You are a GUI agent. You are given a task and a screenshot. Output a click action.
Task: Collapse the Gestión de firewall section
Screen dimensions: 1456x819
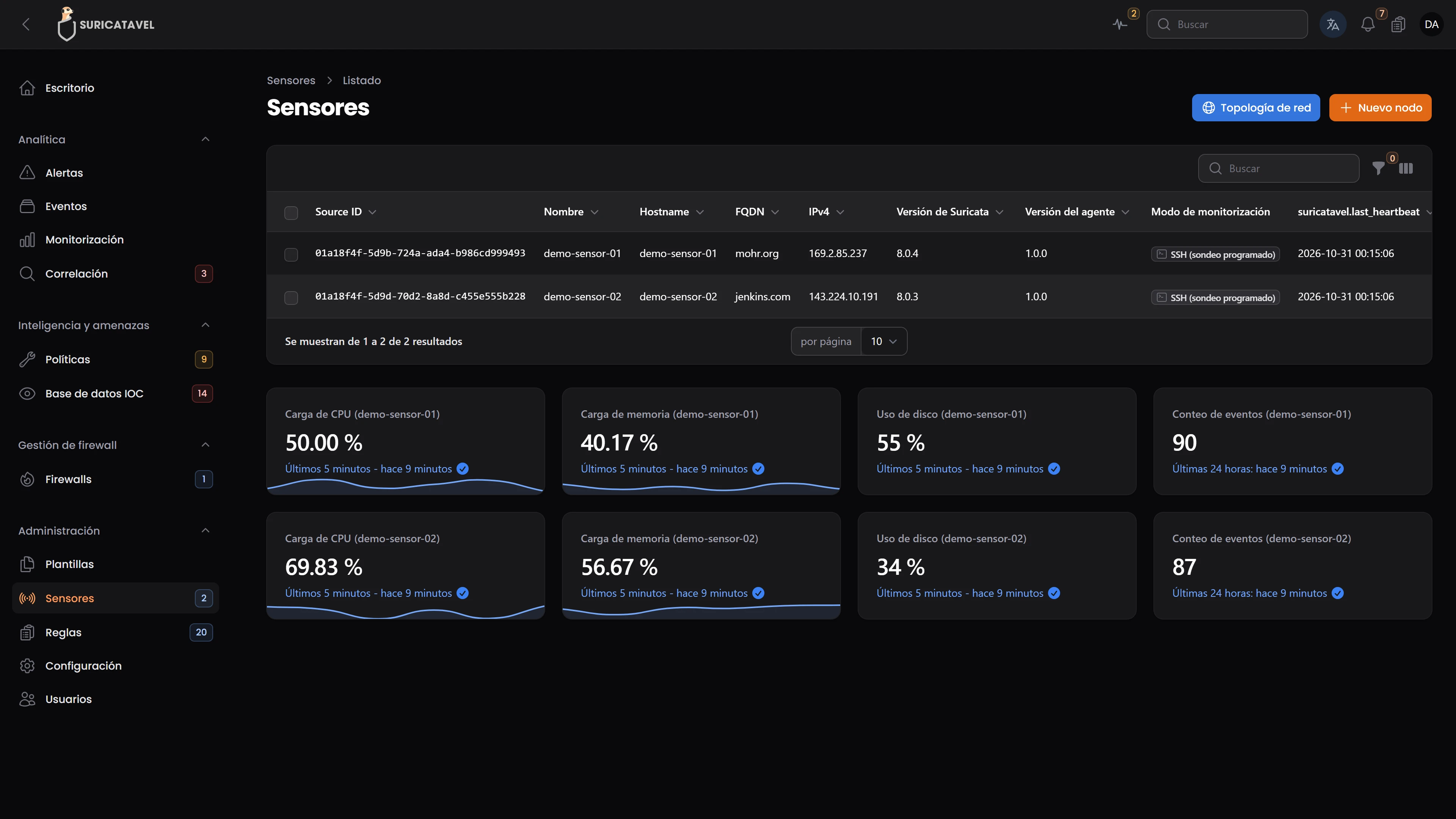coord(206,445)
